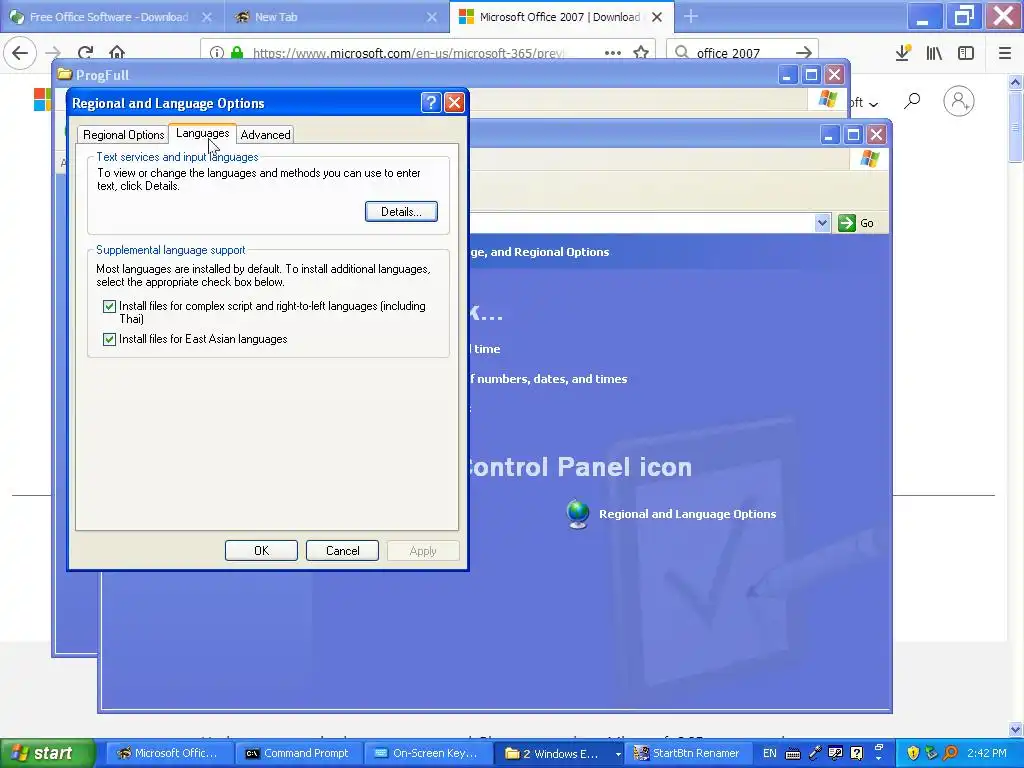Image resolution: width=1024 pixels, height=768 pixels.
Task: Click search arrow next to office 2007
Action: pos(804,52)
